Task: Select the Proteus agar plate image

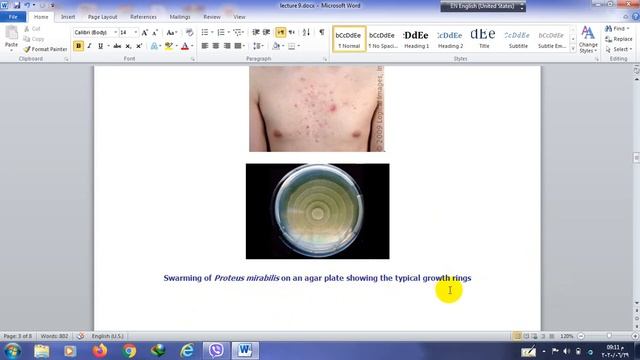Action: 318,211
